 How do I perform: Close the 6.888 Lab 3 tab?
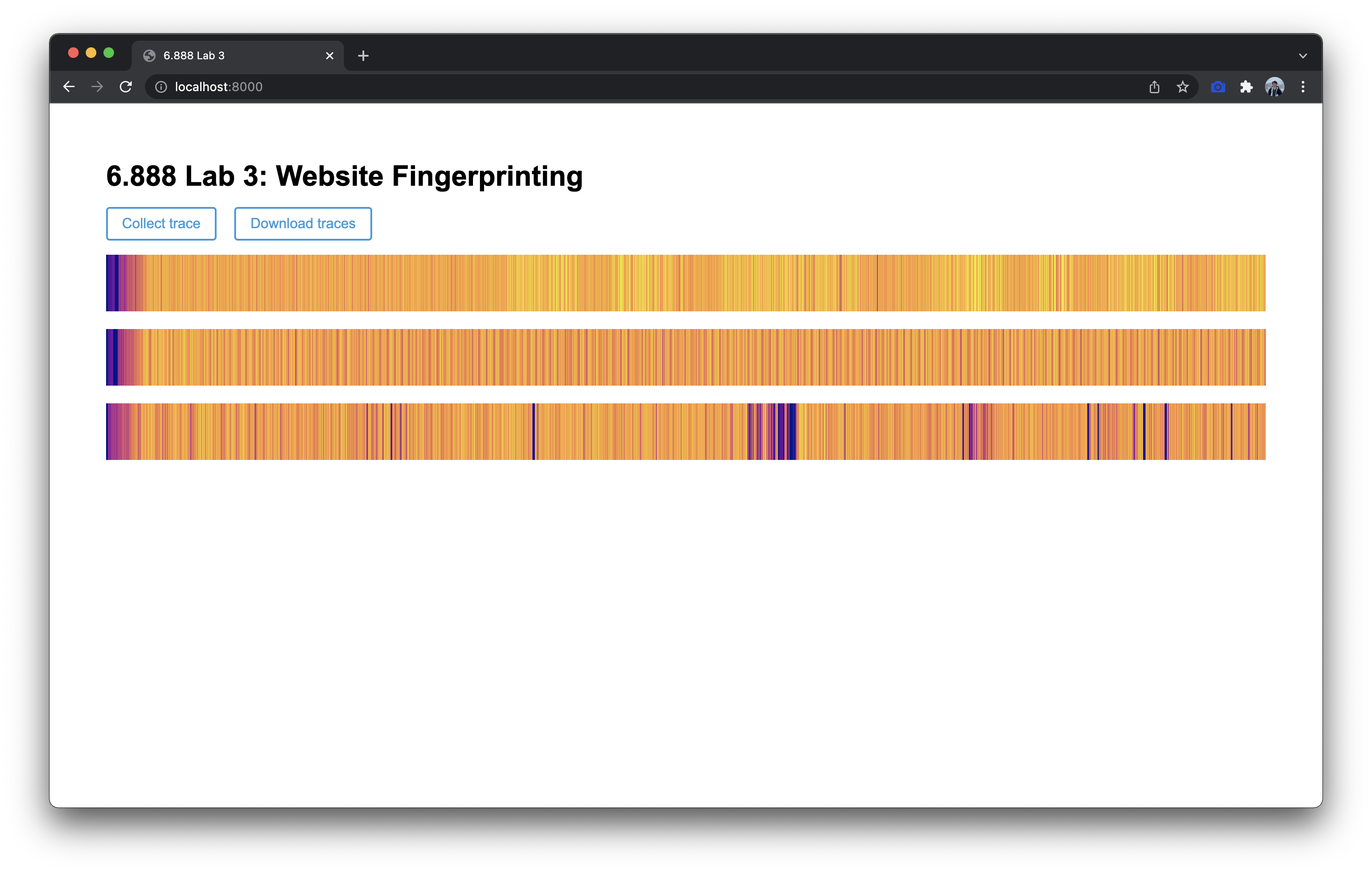[x=329, y=56]
